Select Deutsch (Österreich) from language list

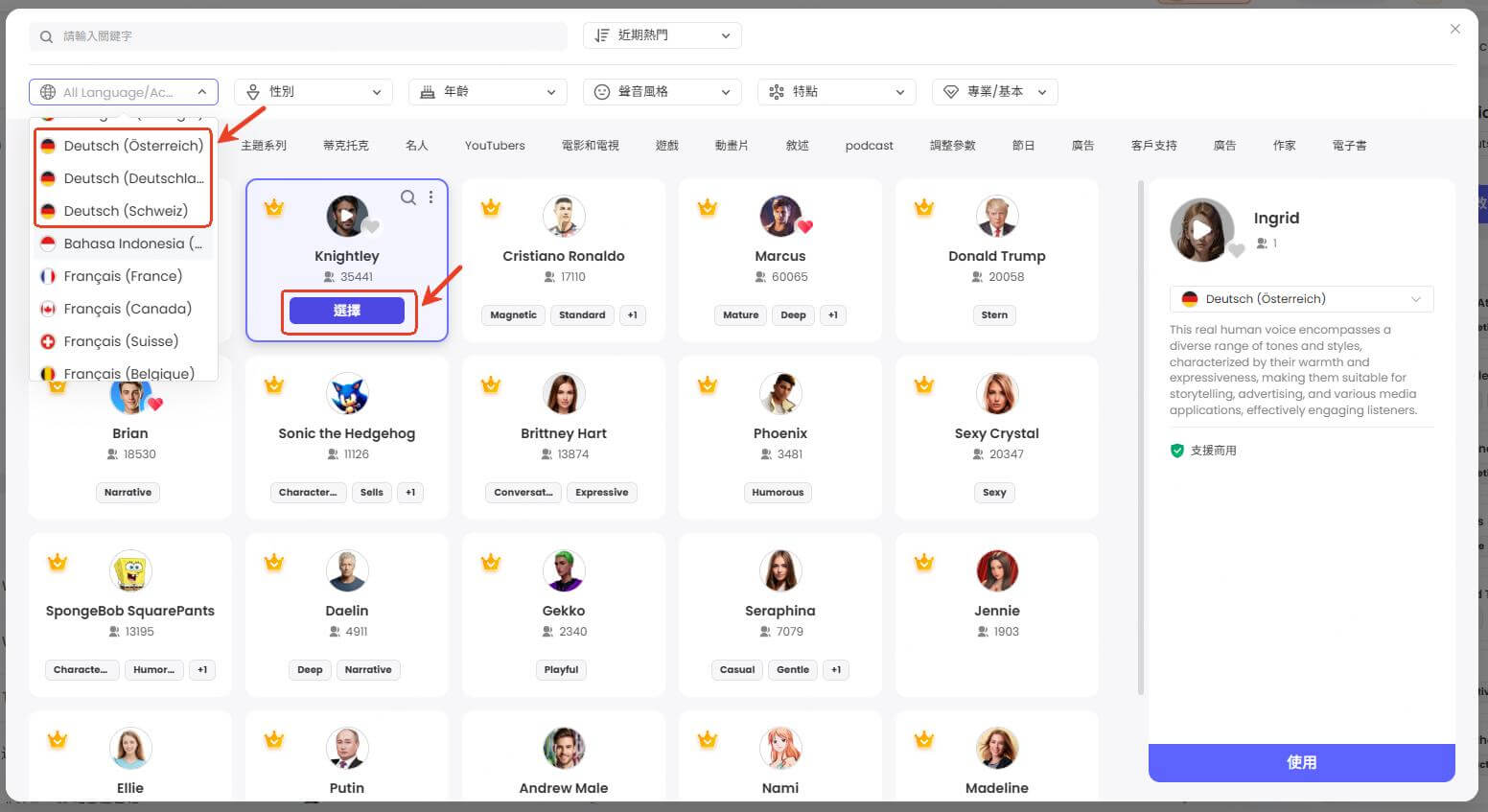point(123,146)
